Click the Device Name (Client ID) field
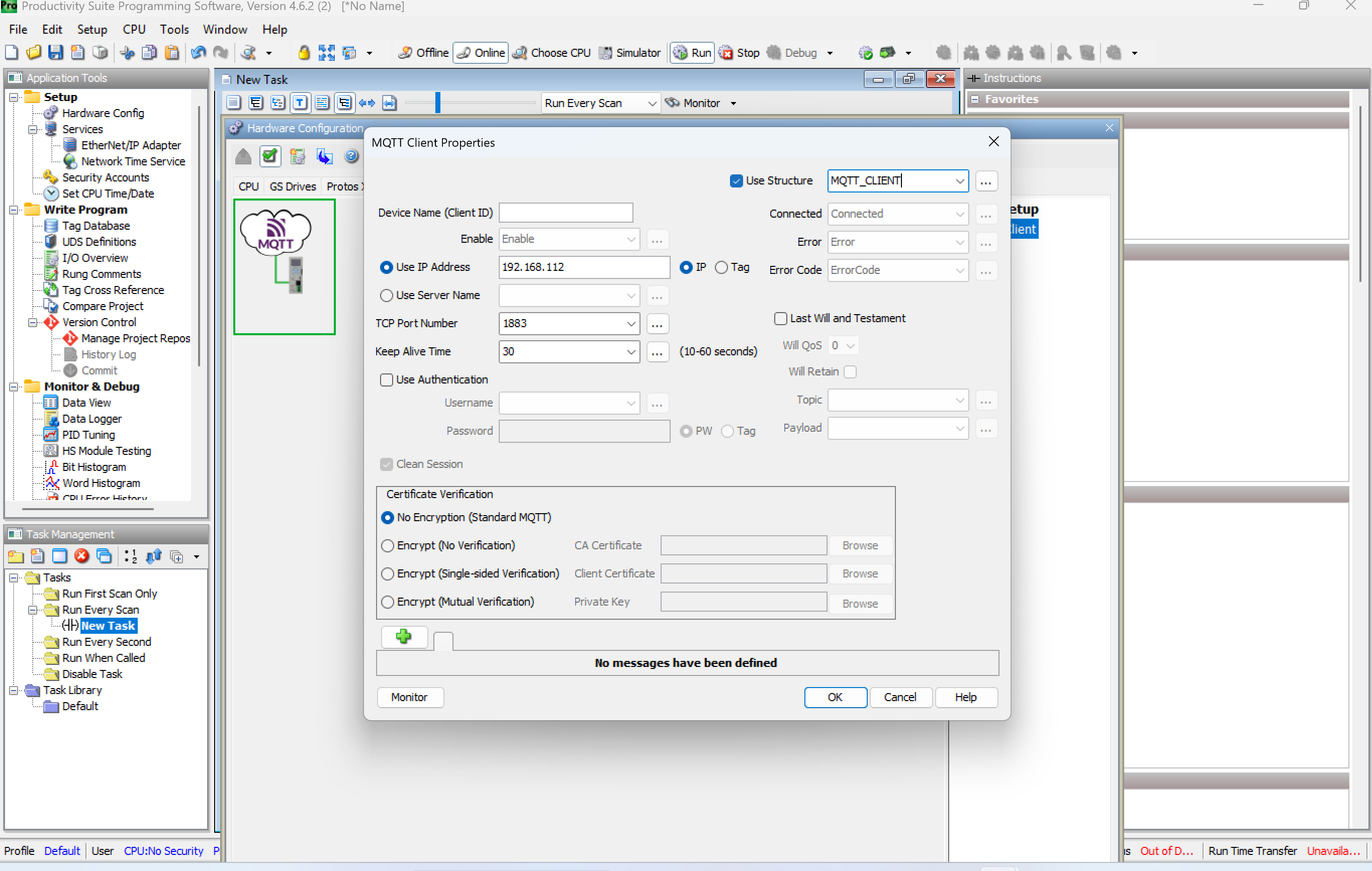1372x871 pixels. point(566,213)
